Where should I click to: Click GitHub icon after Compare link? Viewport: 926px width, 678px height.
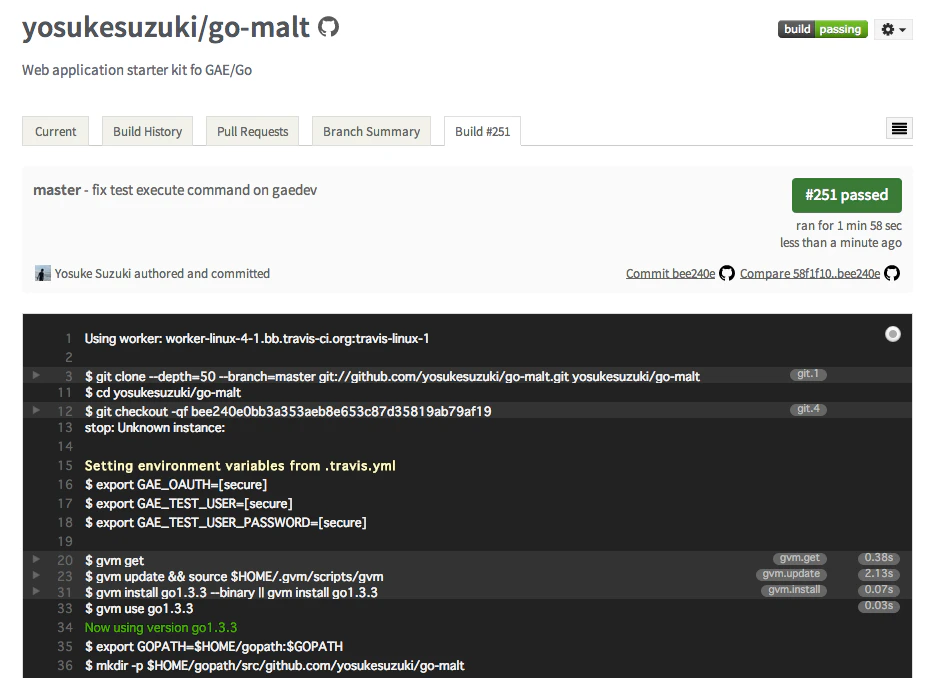pos(892,273)
